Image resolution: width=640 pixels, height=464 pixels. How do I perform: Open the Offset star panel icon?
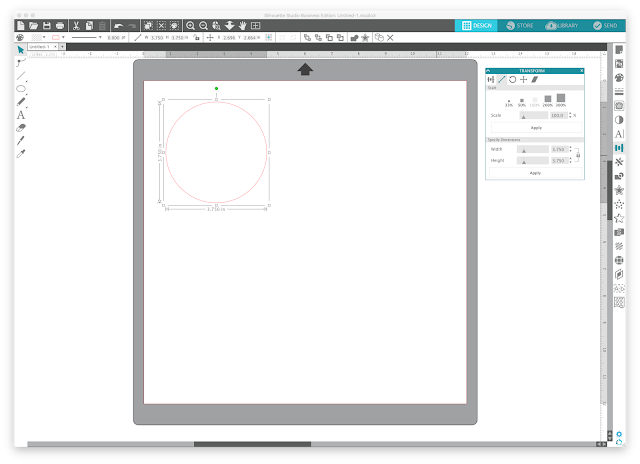[619, 190]
